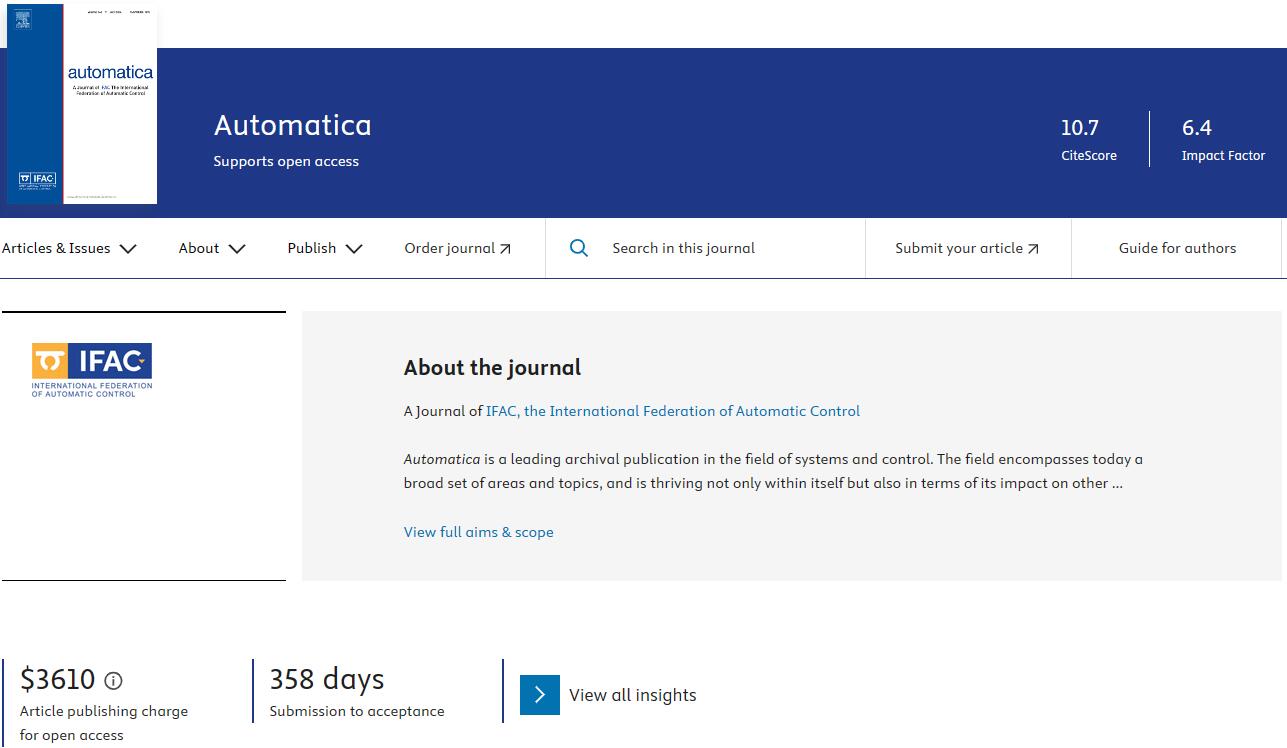The image size is (1287, 748).
Task: Open Submit your article link
Action: [x=967, y=248]
